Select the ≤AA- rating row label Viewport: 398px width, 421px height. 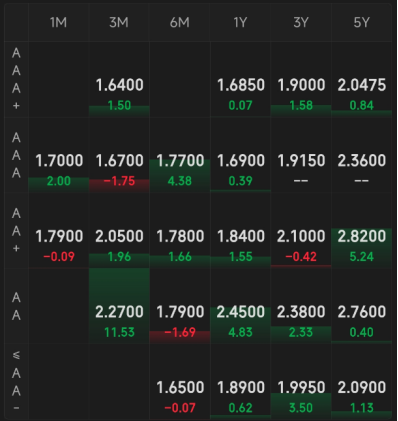[16, 381]
